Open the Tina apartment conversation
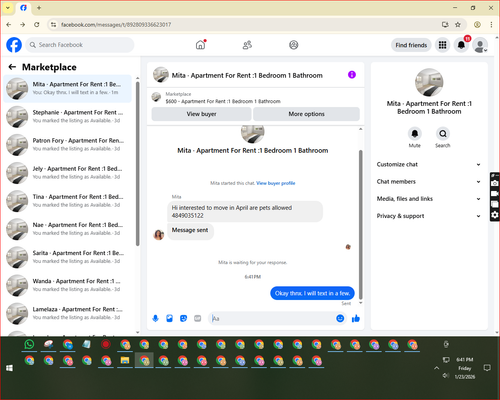This screenshot has width=500, height=400. coord(68,201)
